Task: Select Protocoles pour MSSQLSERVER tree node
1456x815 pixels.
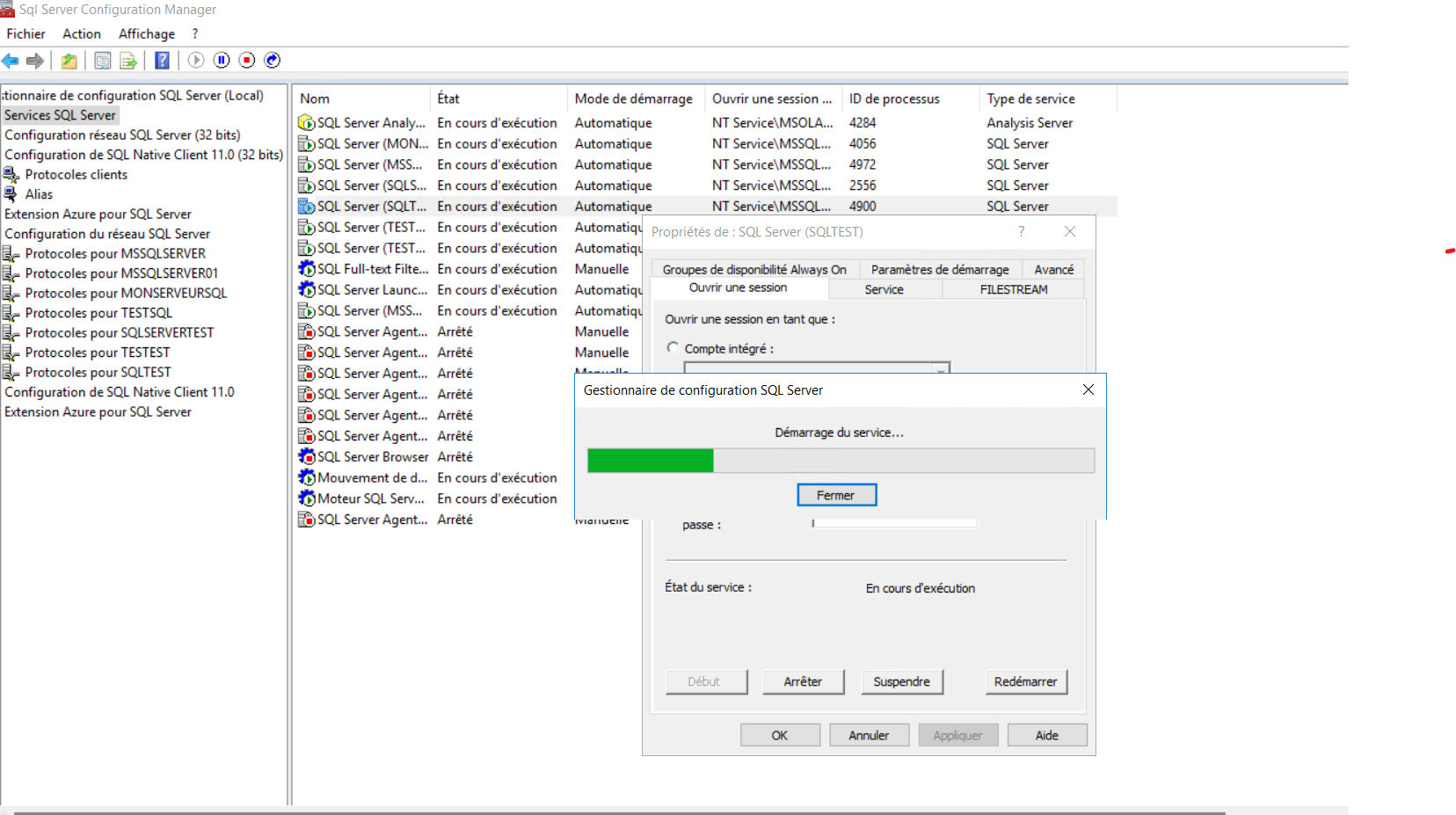Action: (115, 253)
